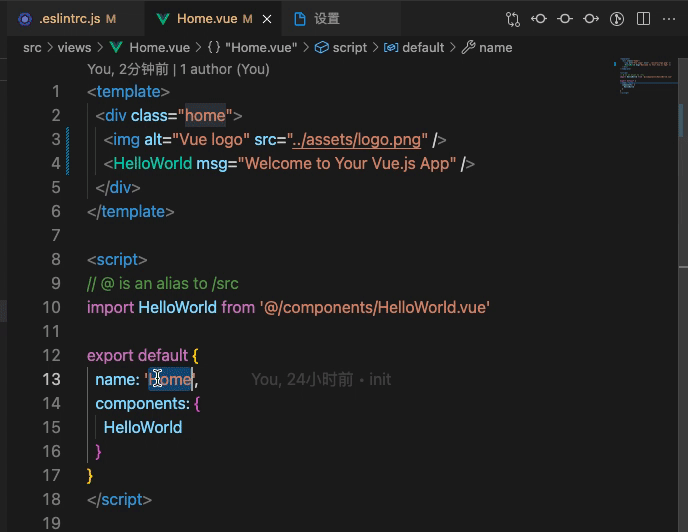Open the script breadcrumb dropdown
Viewport: 688px width, 532px height.
pos(350,47)
